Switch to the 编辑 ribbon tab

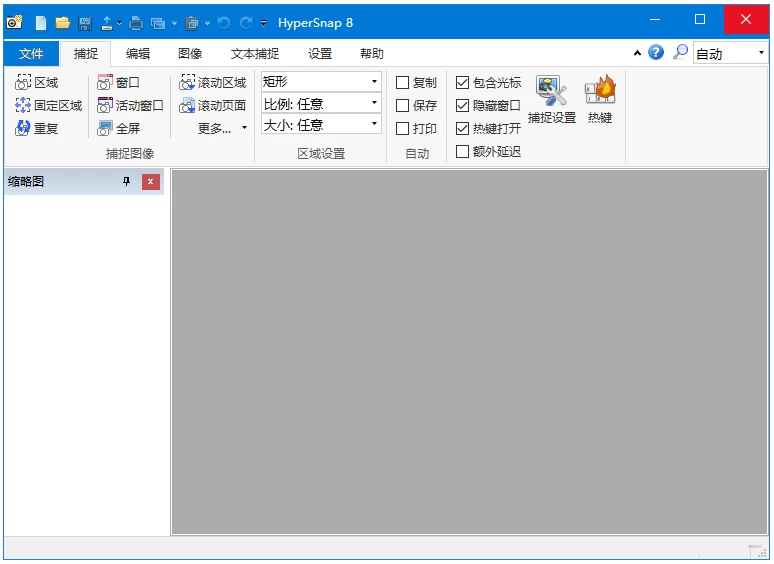coord(138,54)
